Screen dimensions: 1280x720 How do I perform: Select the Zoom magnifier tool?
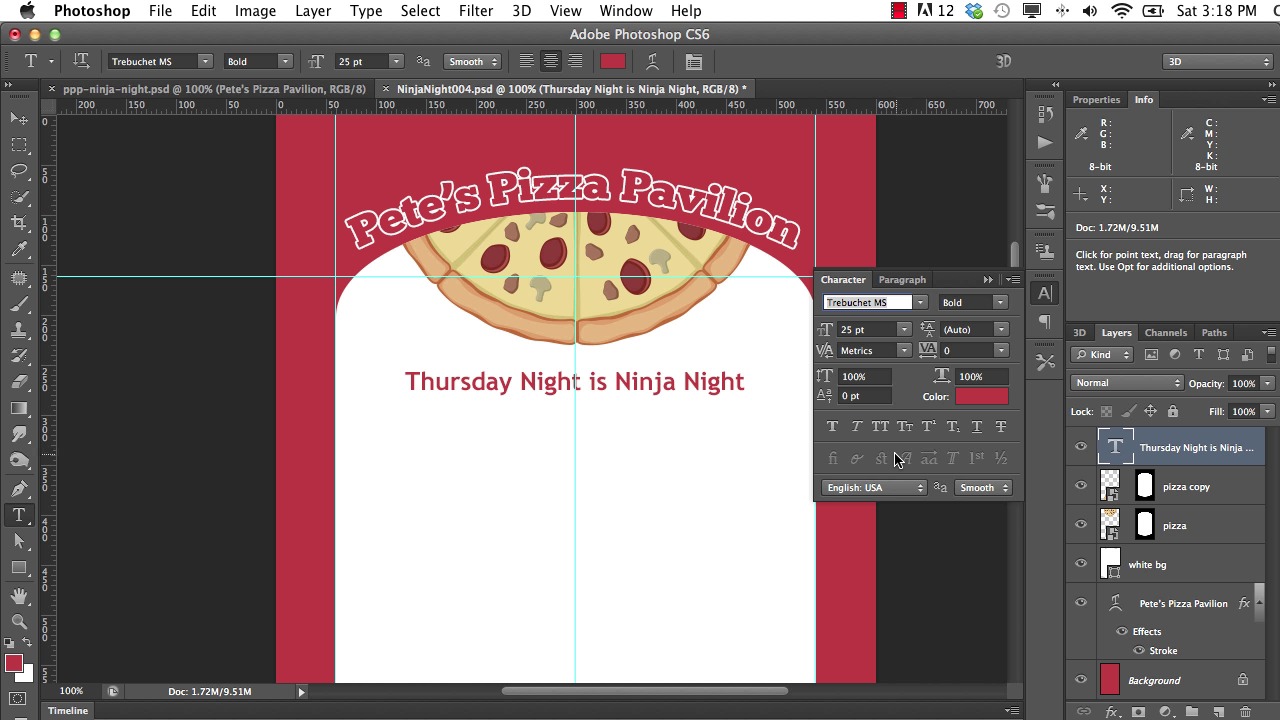pos(19,620)
